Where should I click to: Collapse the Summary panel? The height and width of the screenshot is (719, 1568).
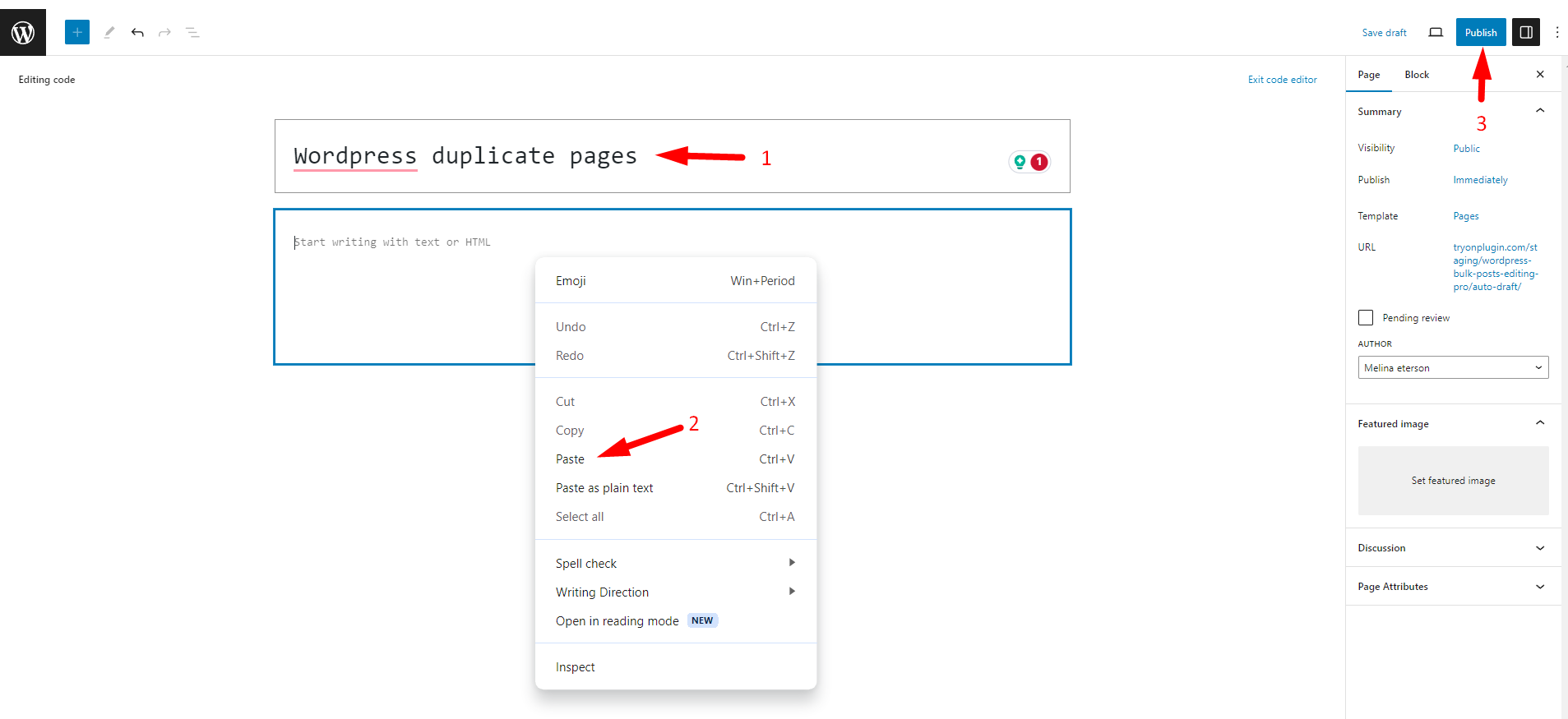click(1540, 111)
